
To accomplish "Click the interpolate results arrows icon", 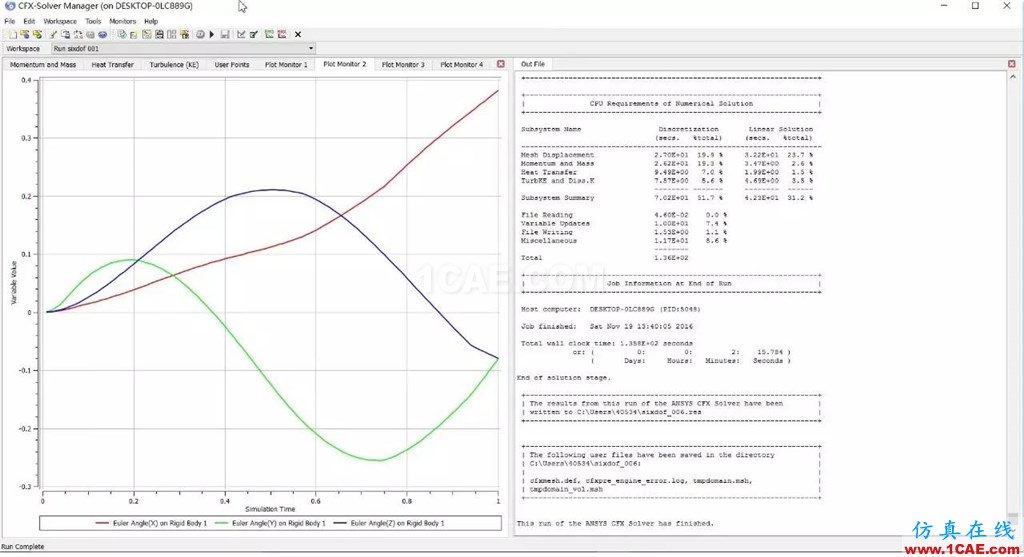I will (78, 35).
